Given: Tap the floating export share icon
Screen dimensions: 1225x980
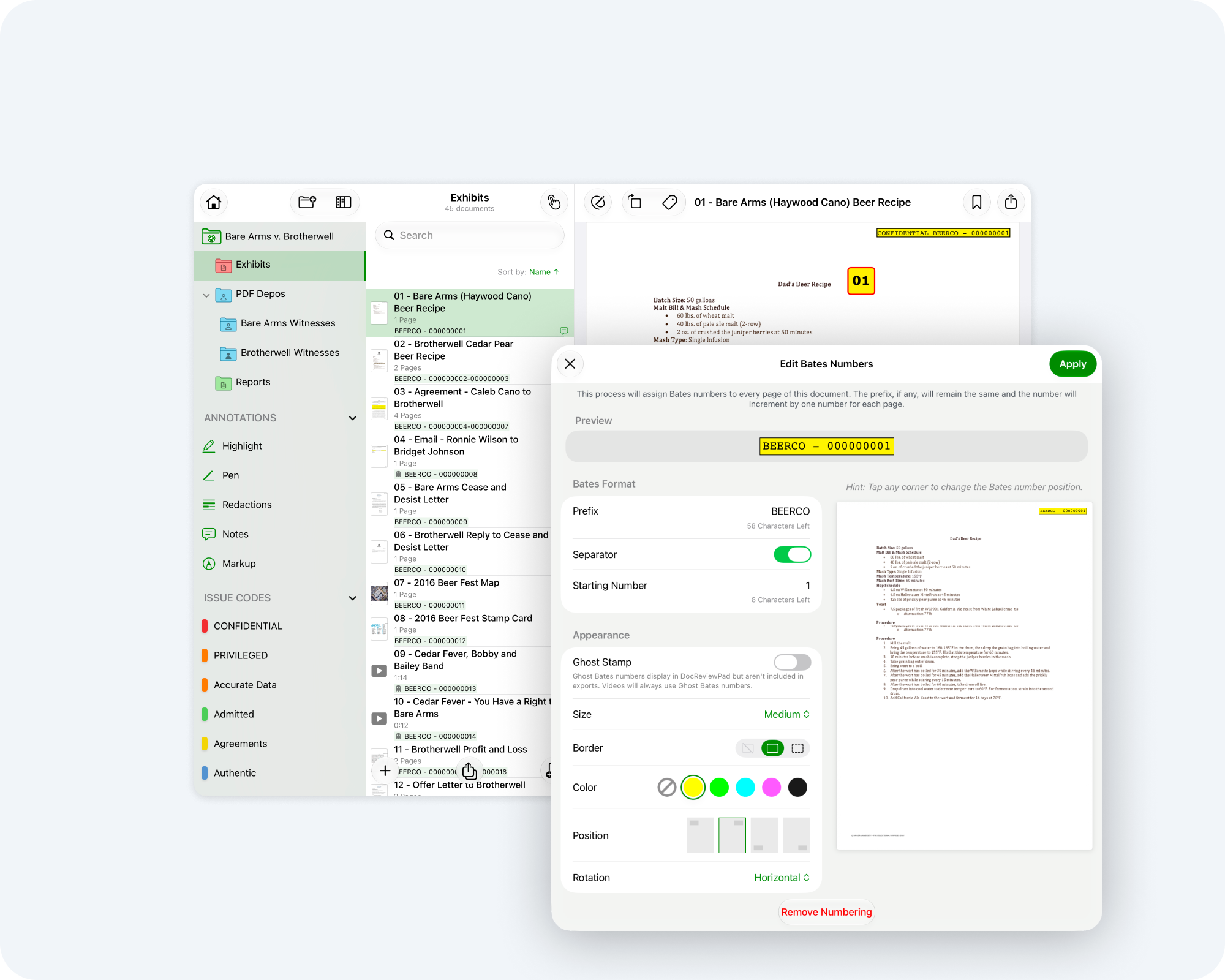Looking at the screenshot, I should tap(470, 771).
